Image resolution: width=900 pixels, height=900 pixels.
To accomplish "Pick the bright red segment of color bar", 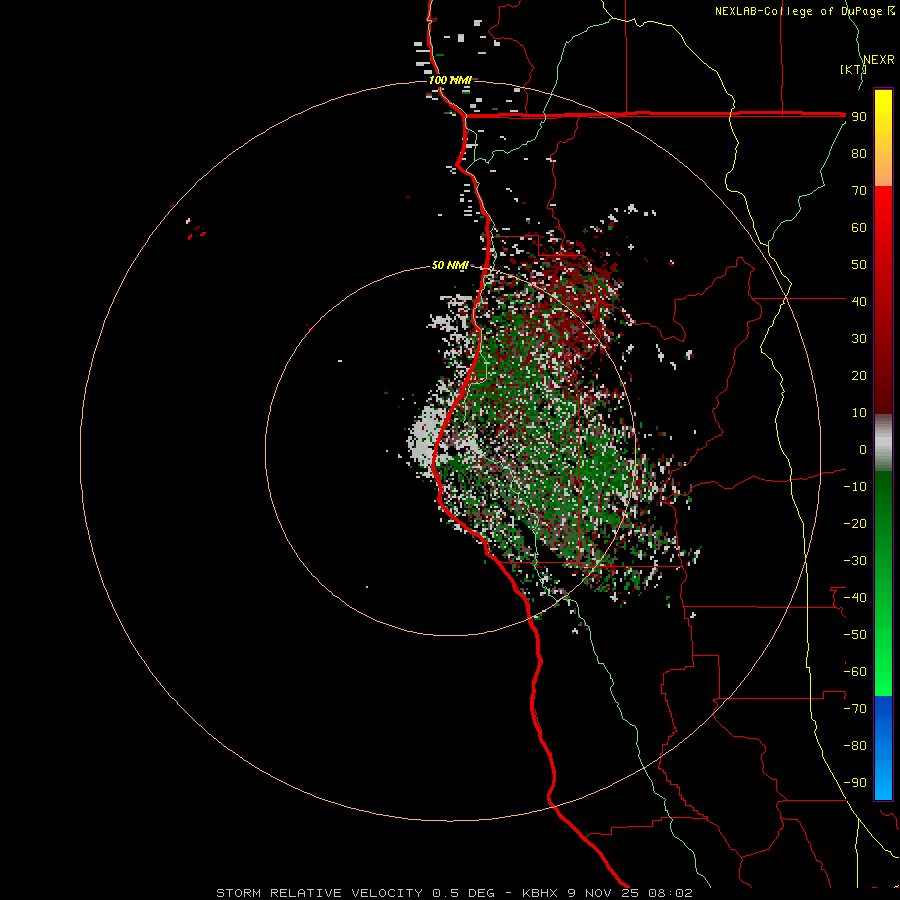I will tap(883, 213).
